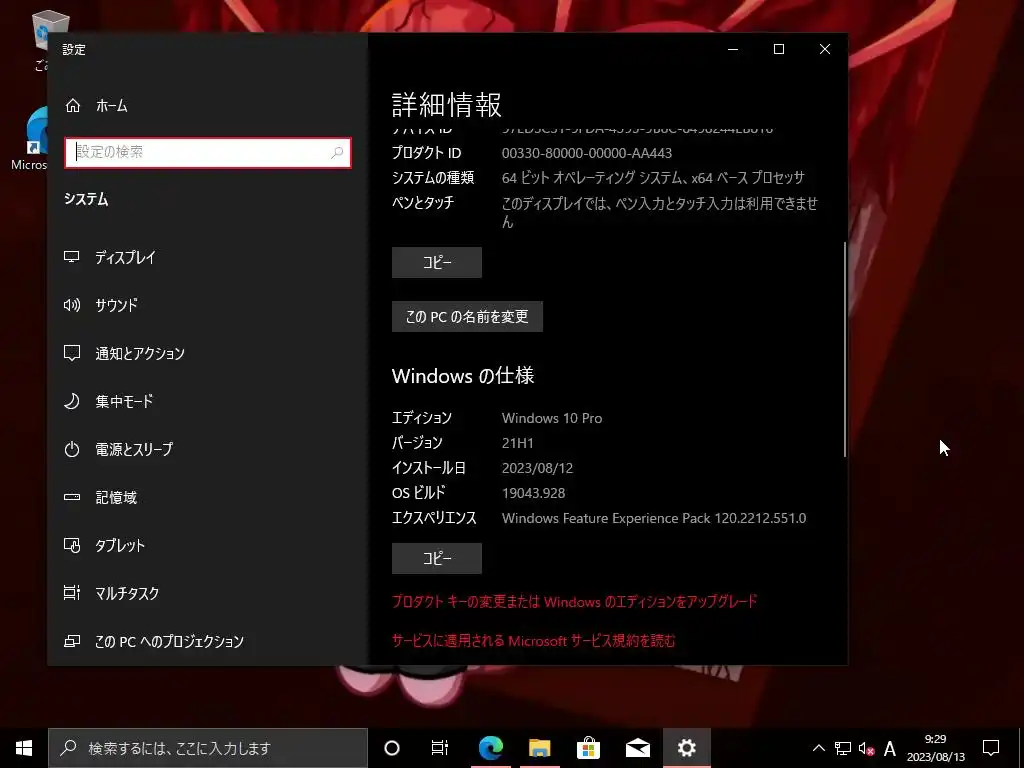Click the muted volume icon in the system tray
The image size is (1024, 768).
(867, 748)
